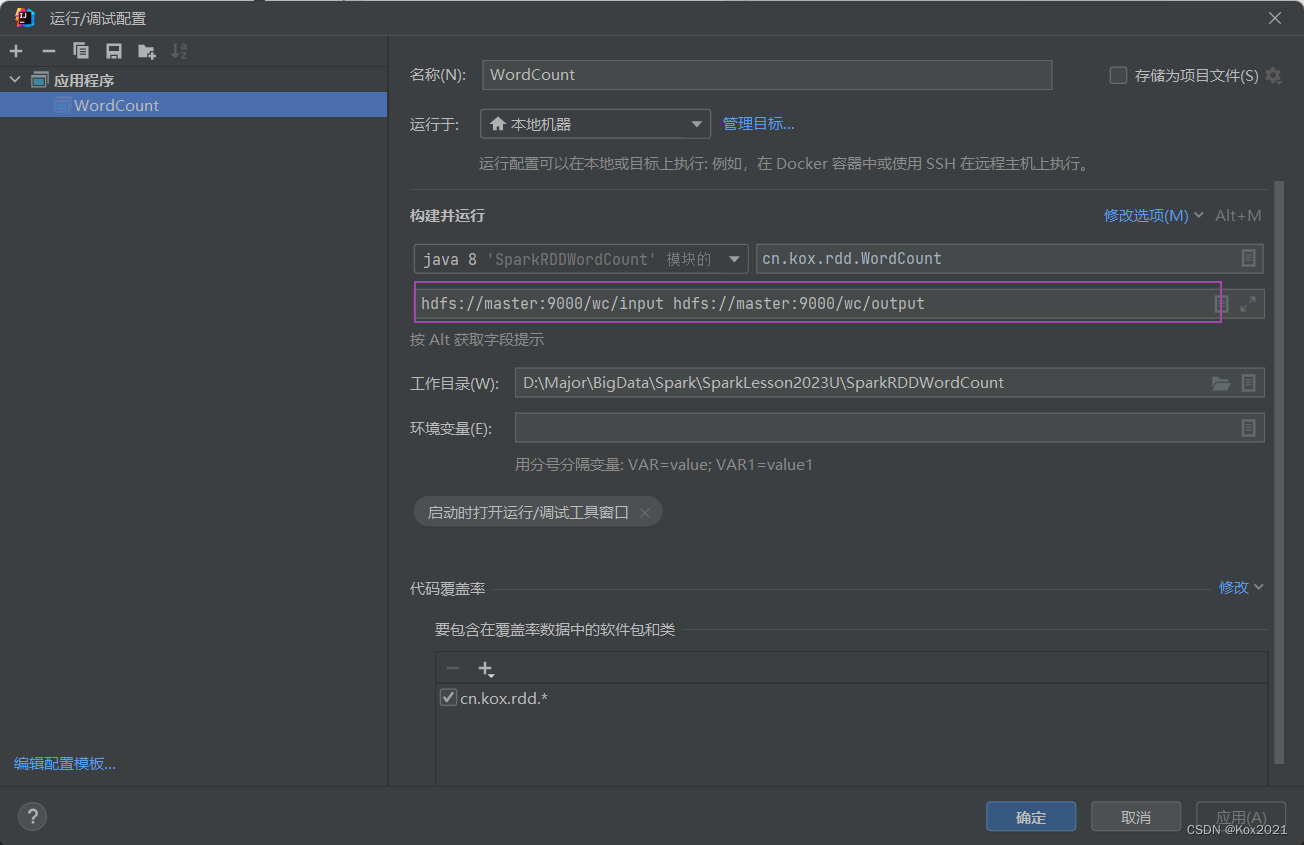1304x845 pixels.
Task: Uncheck the cn.kox.rdd.* coverage checkbox
Action: [x=448, y=698]
